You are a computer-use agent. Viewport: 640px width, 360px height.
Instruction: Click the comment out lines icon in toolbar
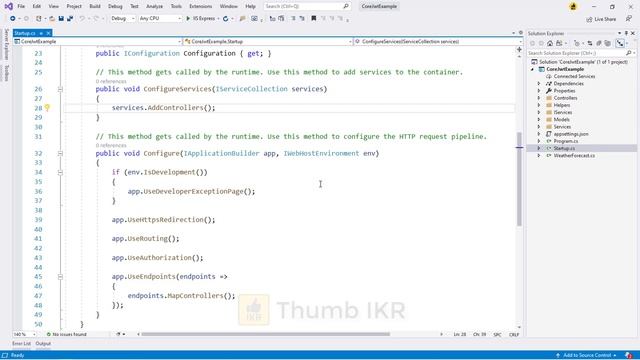(x=293, y=18)
